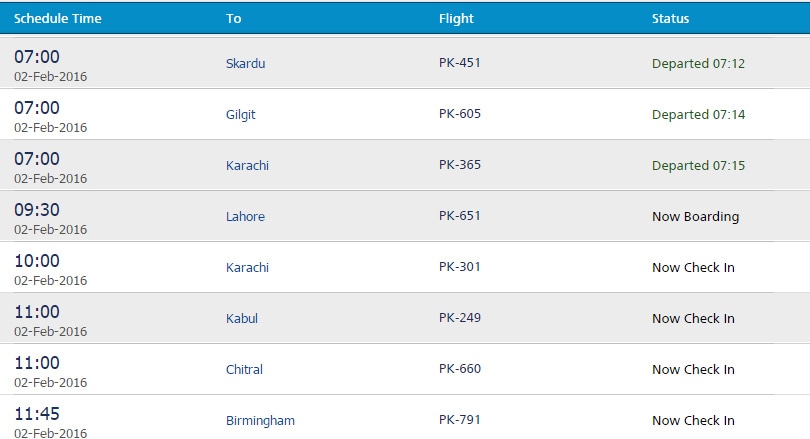This screenshot has width=810, height=439.
Task: Select Karachi destination for flight PK-365
Action: click(x=247, y=165)
